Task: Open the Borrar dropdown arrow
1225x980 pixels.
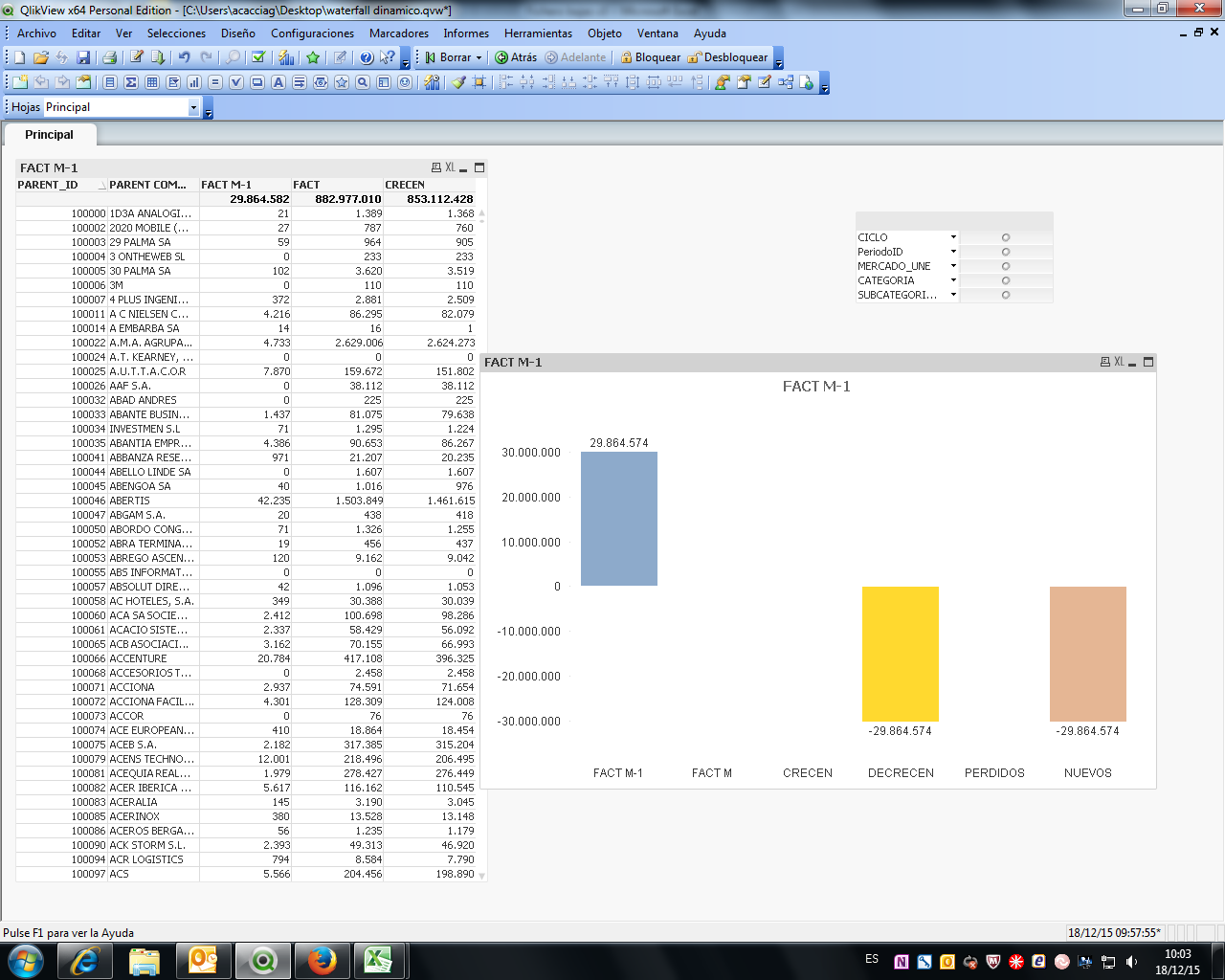Action: click(479, 57)
